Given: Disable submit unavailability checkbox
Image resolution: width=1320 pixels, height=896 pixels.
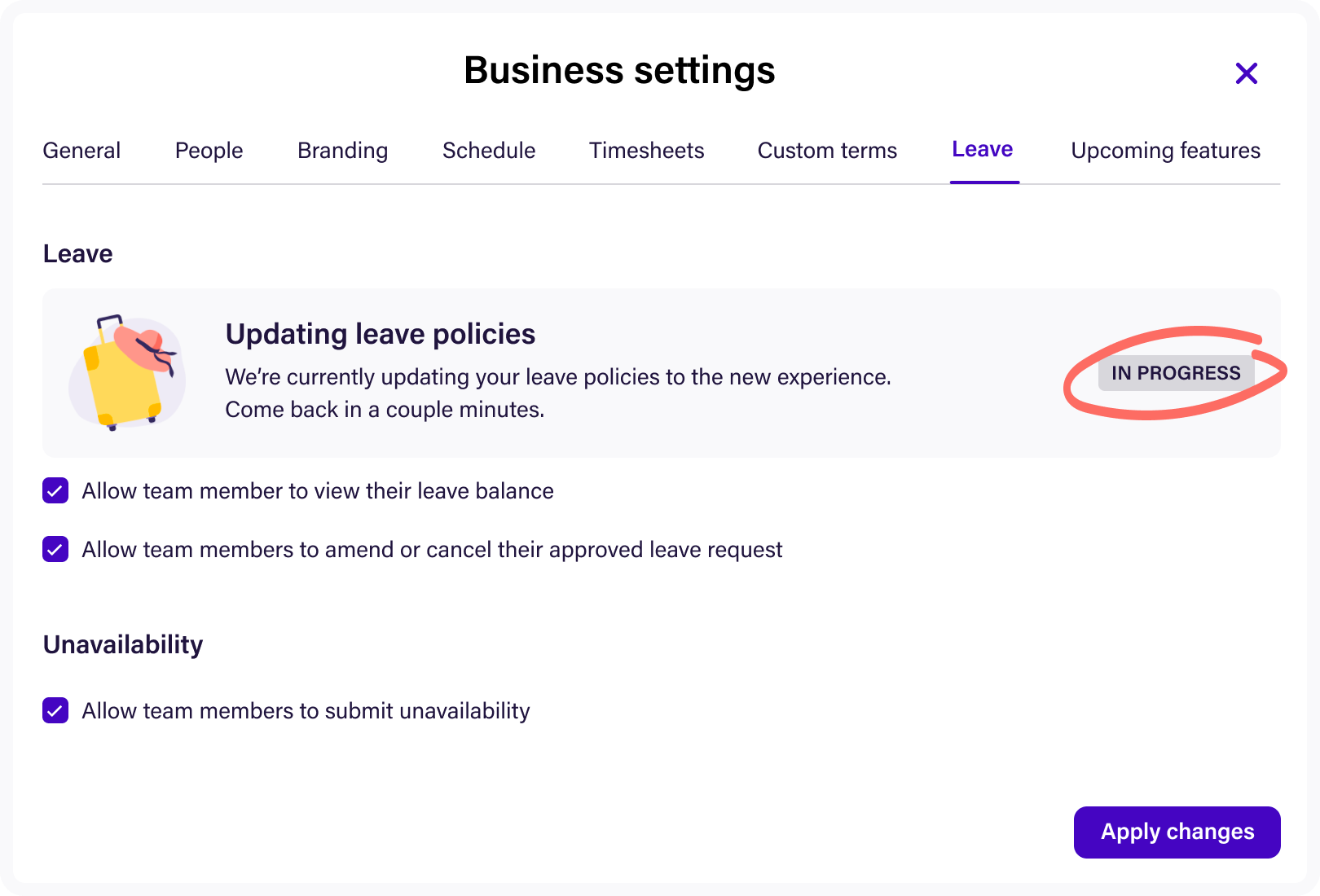Looking at the screenshot, I should (55, 711).
